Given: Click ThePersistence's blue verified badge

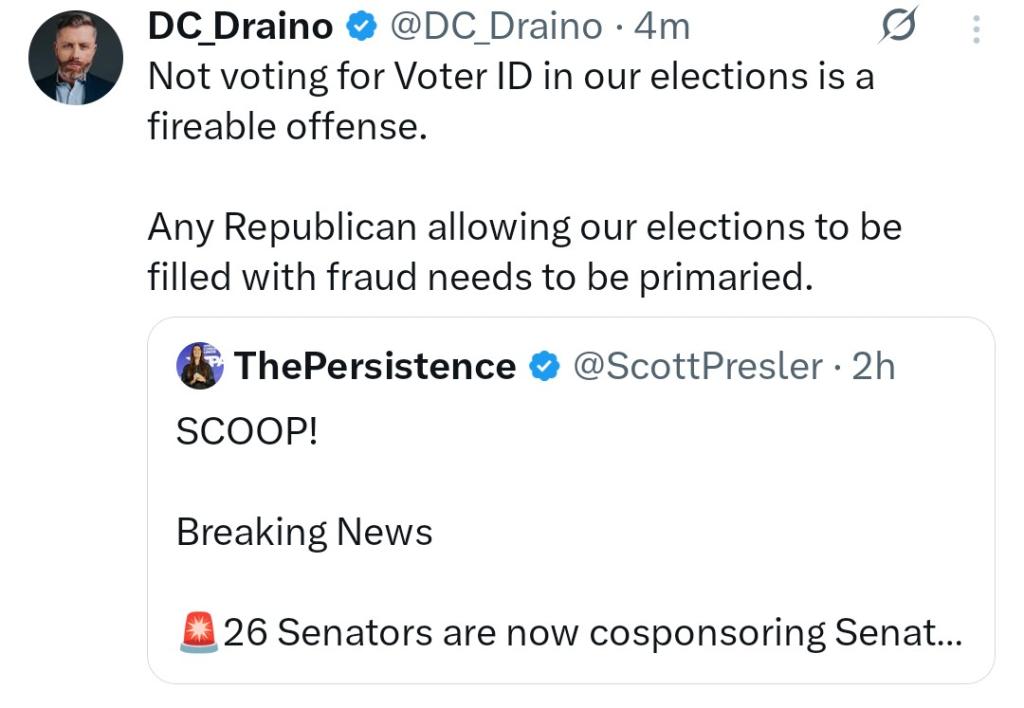Looking at the screenshot, I should pos(543,367).
